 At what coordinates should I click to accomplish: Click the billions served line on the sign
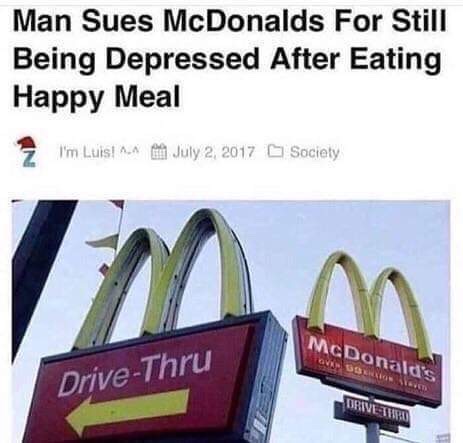[370, 376]
